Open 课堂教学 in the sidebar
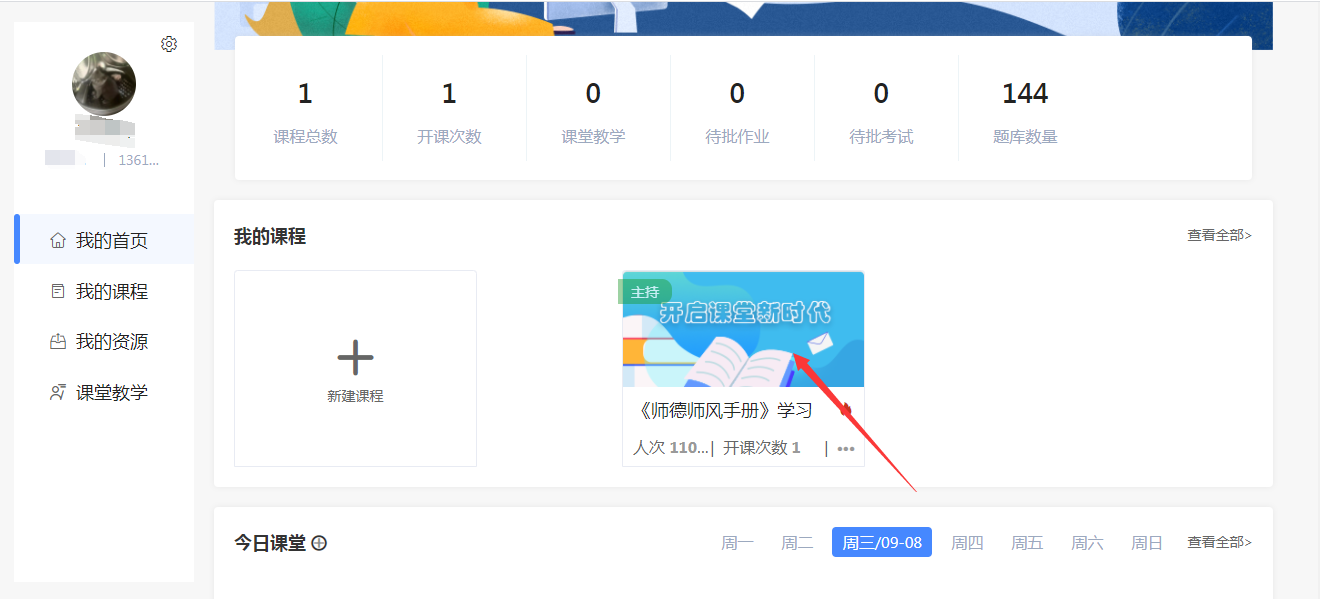The width and height of the screenshot is (1320, 599). (x=104, y=392)
